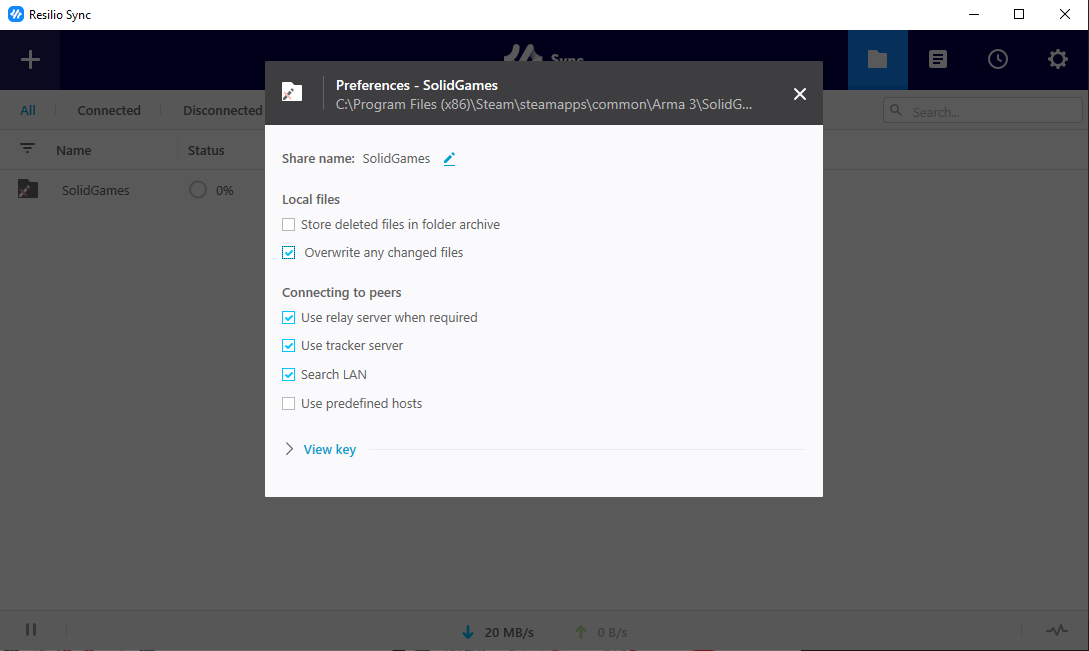The height and width of the screenshot is (651, 1089).
Task: Toggle Use tracker server checkbox
Action: (288, 345)
